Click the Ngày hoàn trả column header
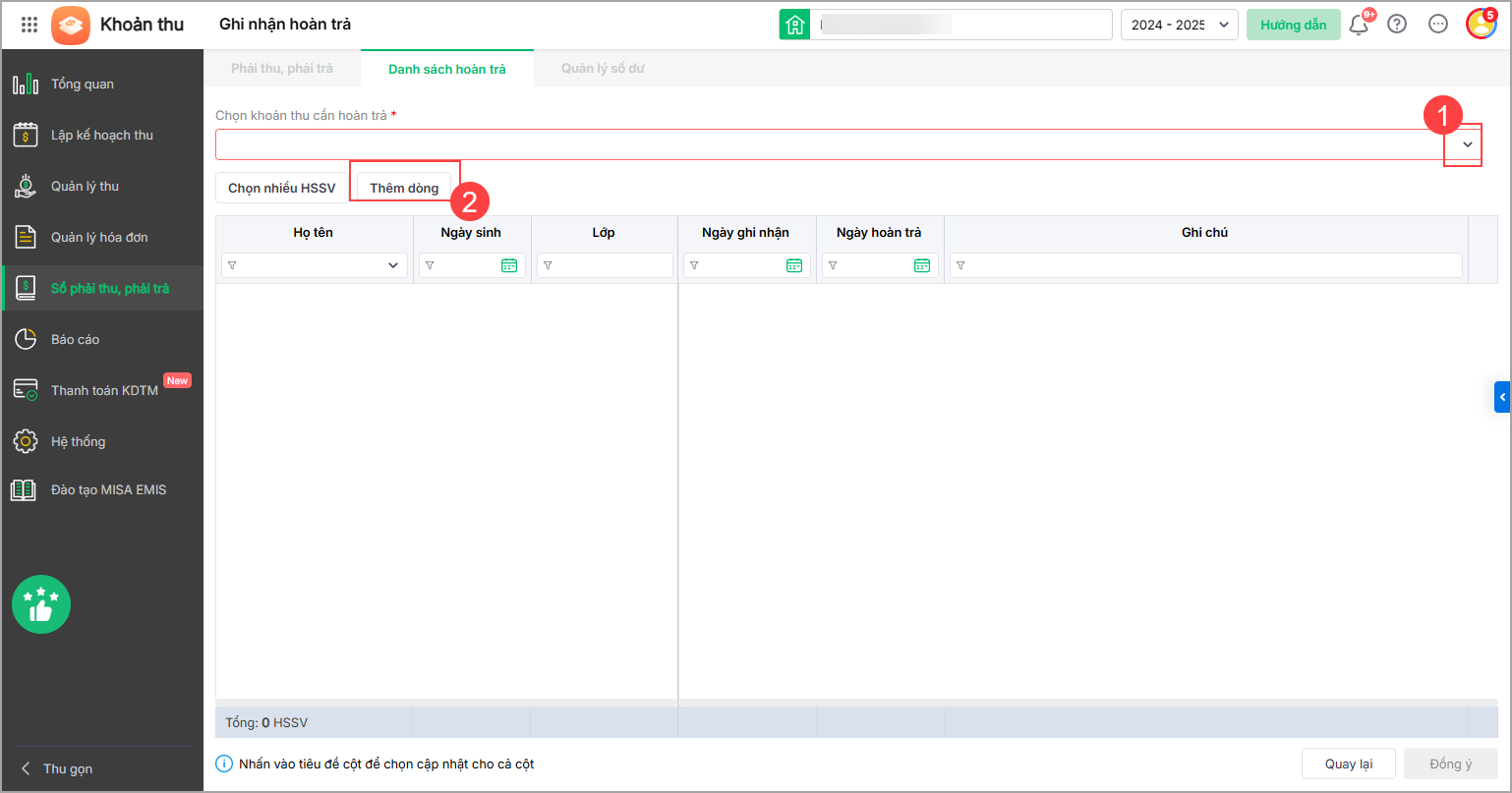This screenshot has height=793, width=1512. (x=879, y=233)
